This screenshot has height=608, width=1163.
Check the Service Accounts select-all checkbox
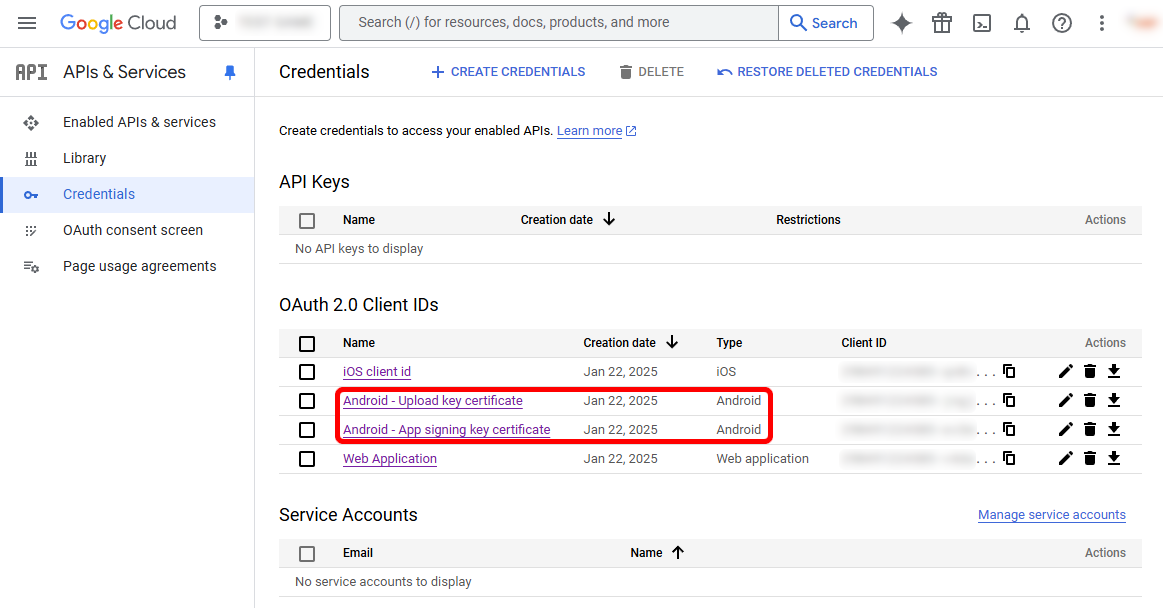pyautogui.click(x=307, y=553)
